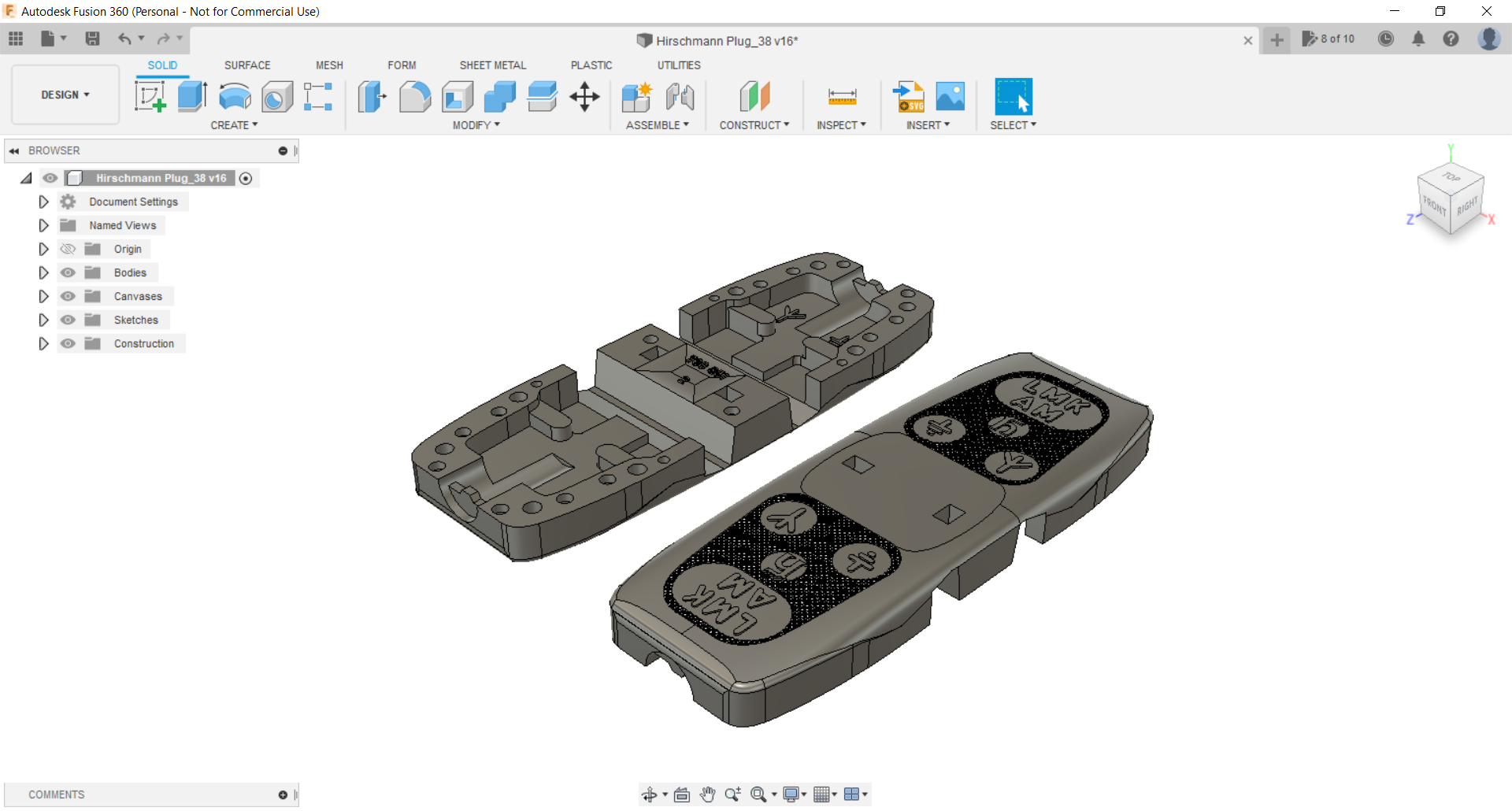Switch to the SHEET METAL tab

[493, 65]
